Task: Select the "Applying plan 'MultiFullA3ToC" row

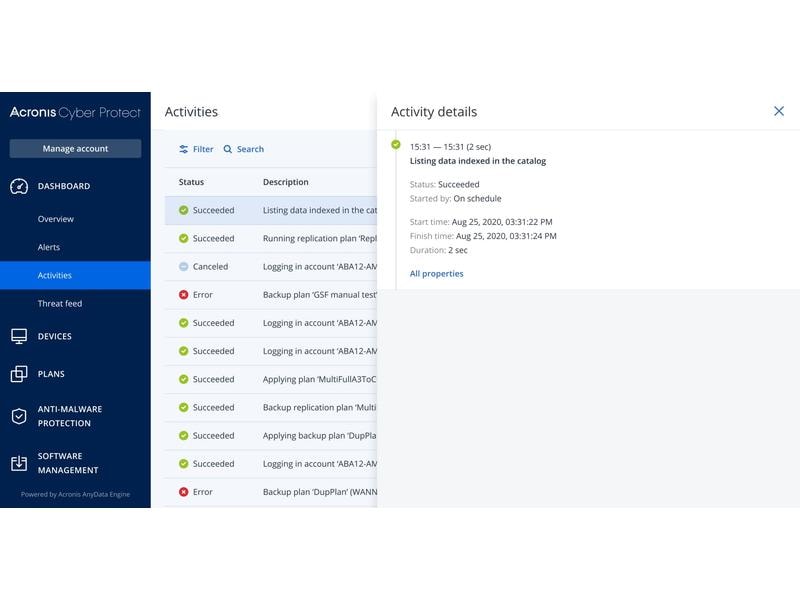Action: [x=271, y=379]
